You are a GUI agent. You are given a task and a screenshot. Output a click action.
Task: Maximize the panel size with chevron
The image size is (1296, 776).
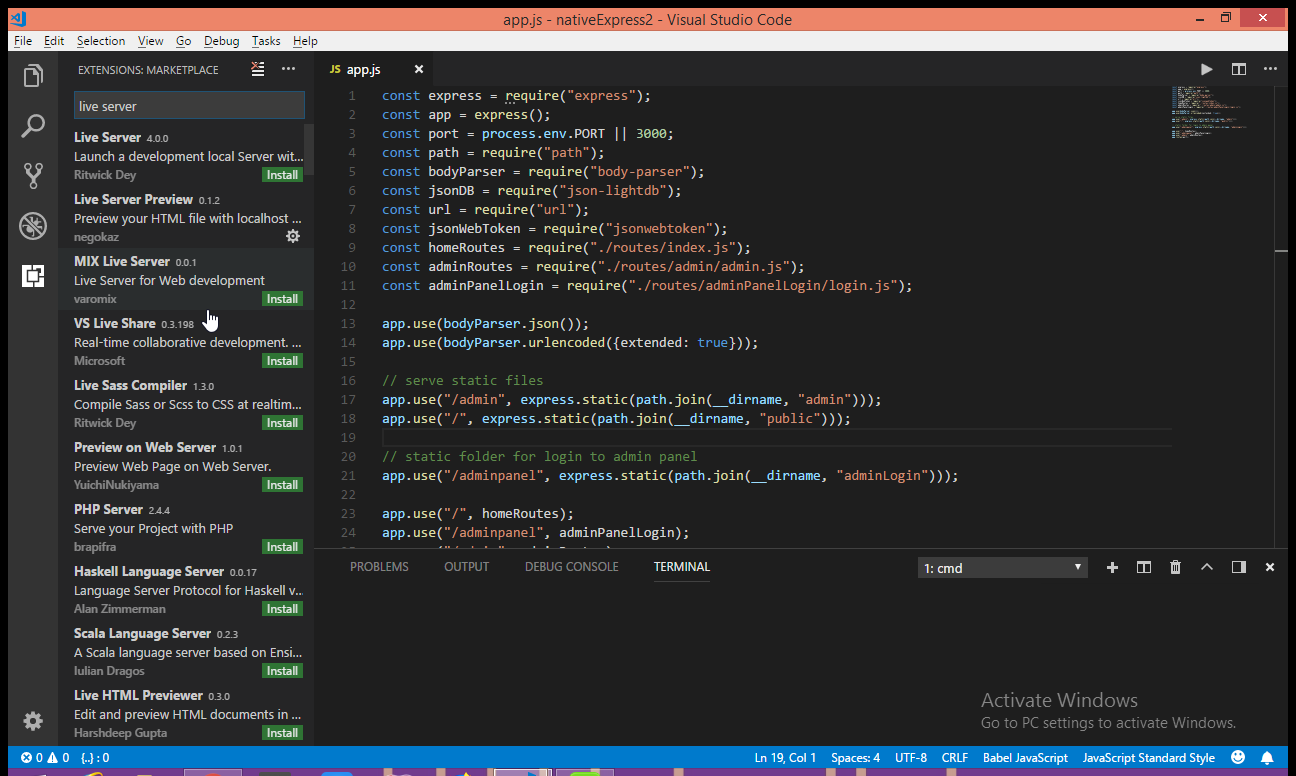click(1207, 567)
